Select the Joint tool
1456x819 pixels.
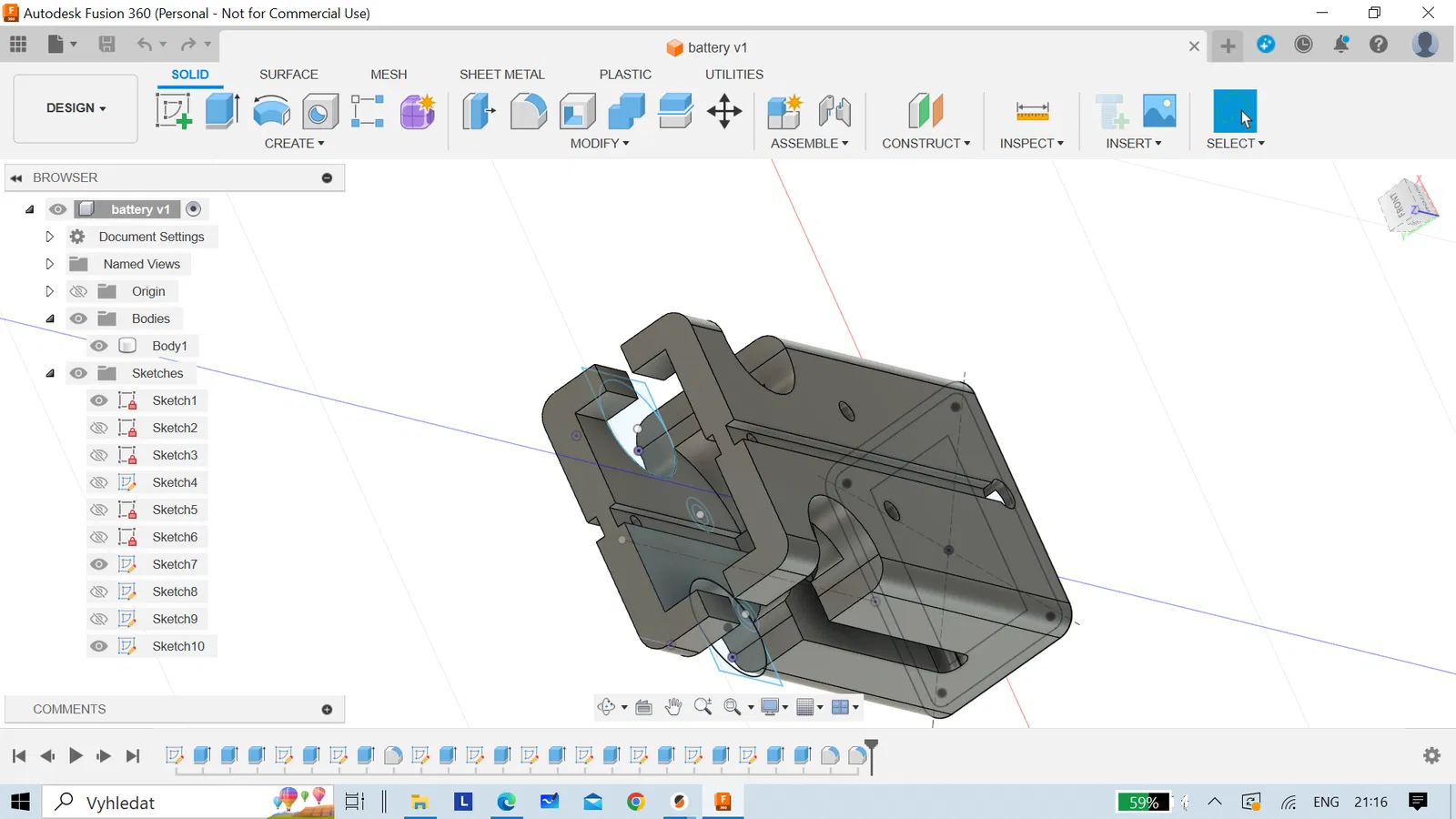[834, 111]
